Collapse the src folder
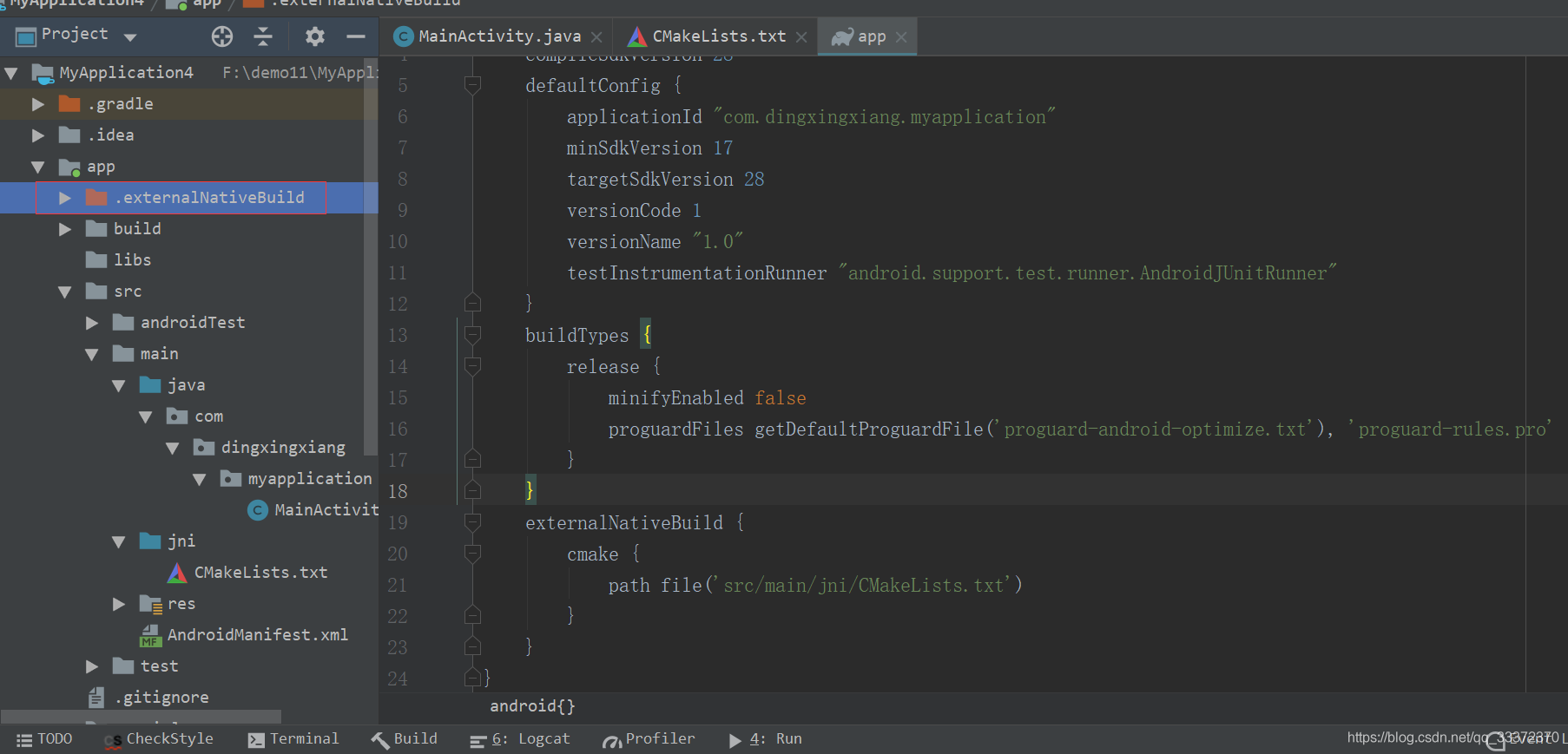Image resolution: width=1568 pixels, height=754 pixels. 65,292
